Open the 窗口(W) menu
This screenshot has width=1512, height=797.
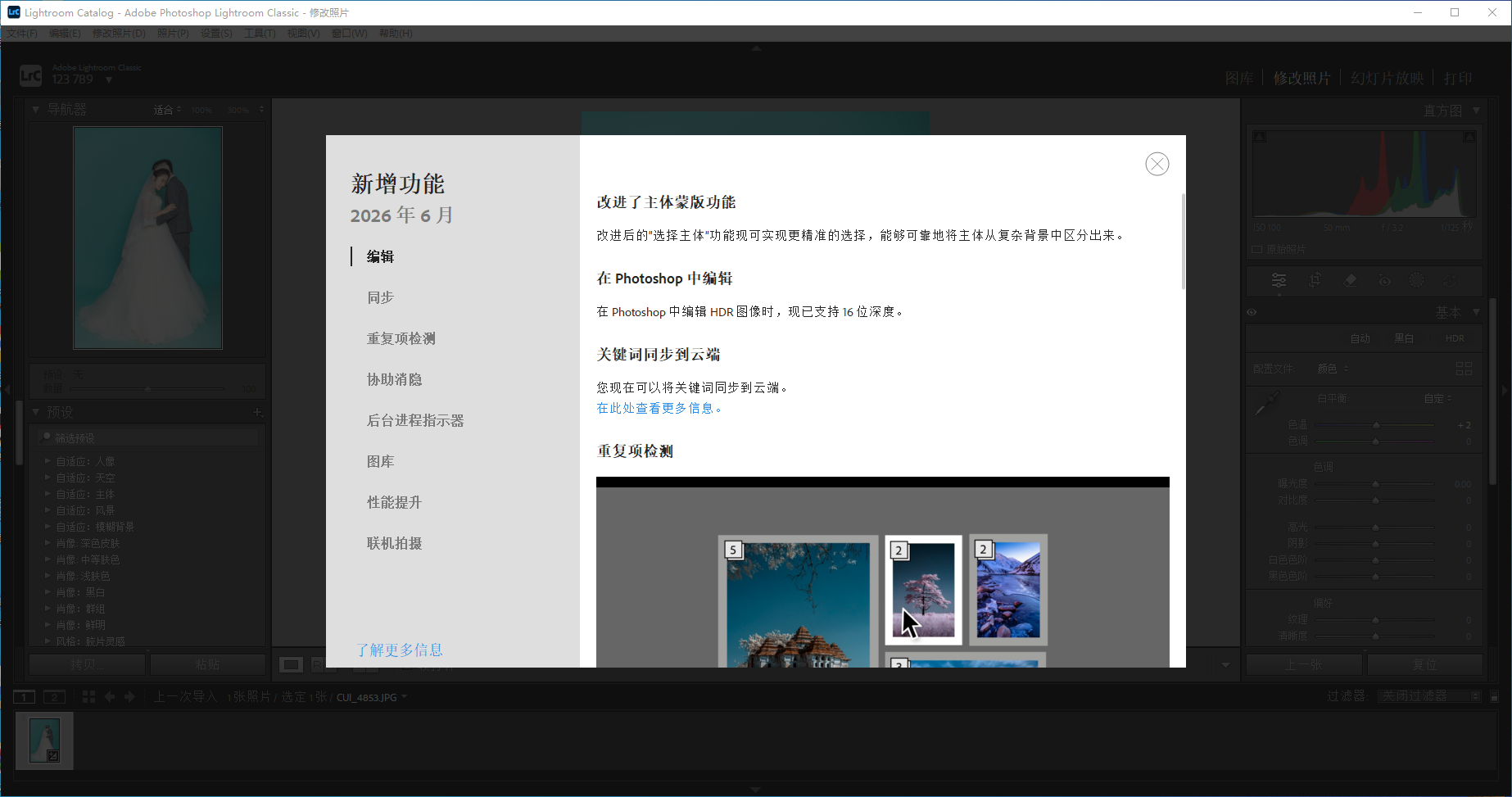349,34
